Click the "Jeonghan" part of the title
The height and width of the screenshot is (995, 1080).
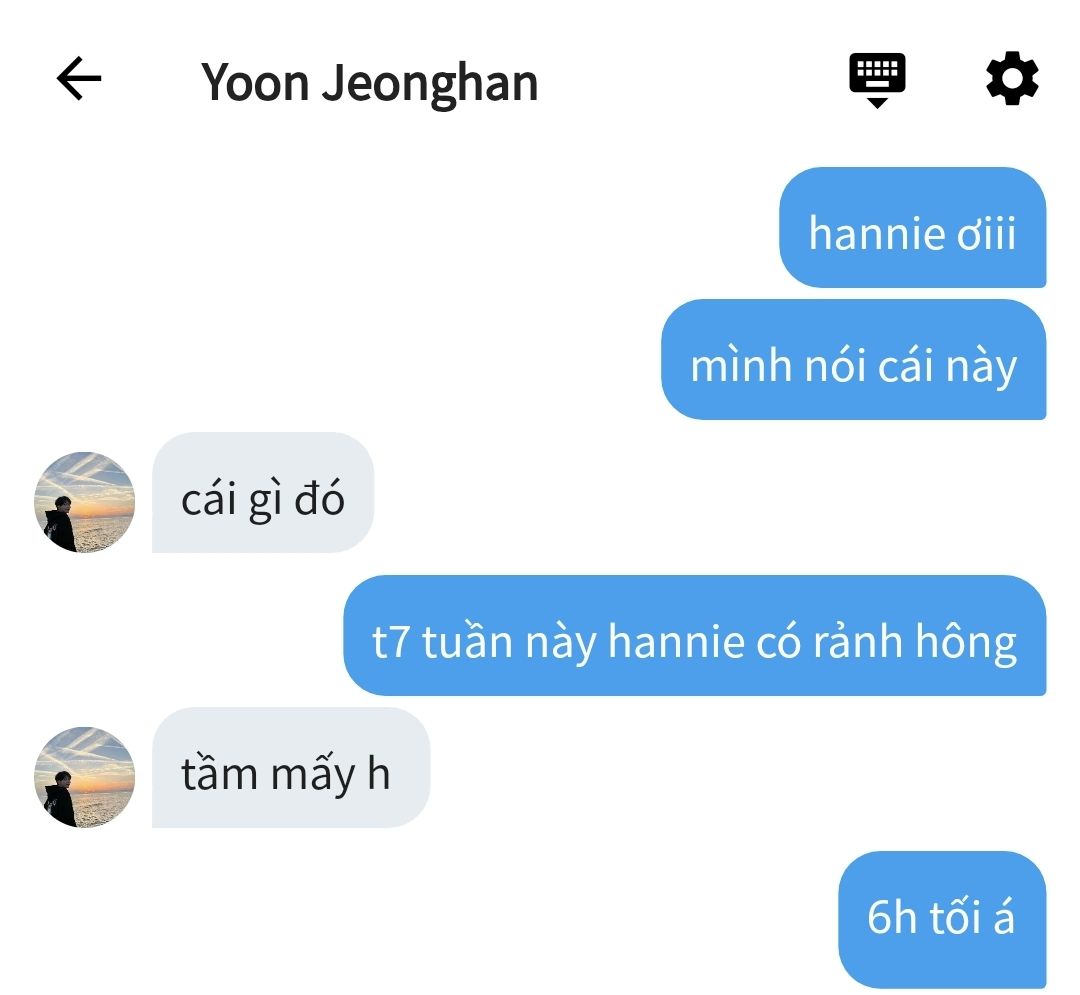[430, 84]
